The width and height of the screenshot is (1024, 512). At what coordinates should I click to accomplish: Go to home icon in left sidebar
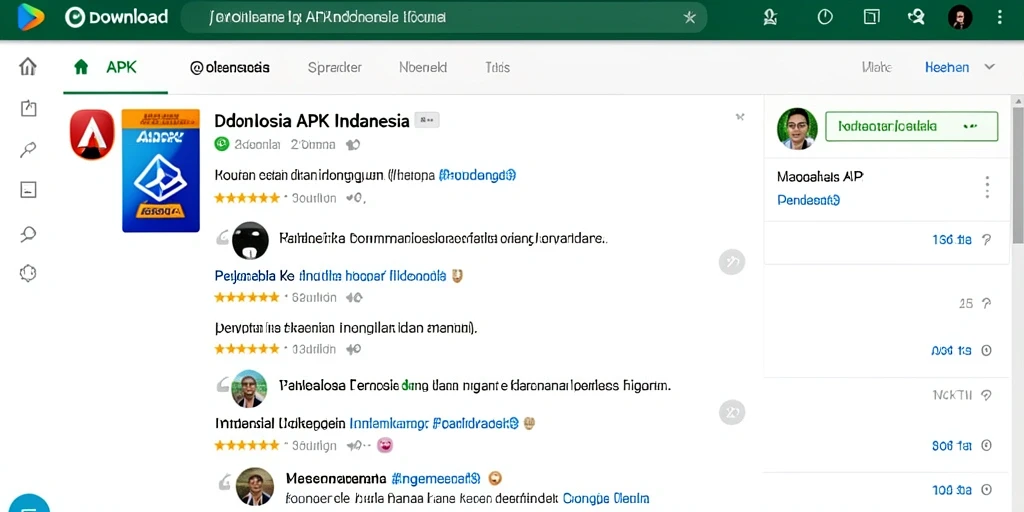[28, 66]
